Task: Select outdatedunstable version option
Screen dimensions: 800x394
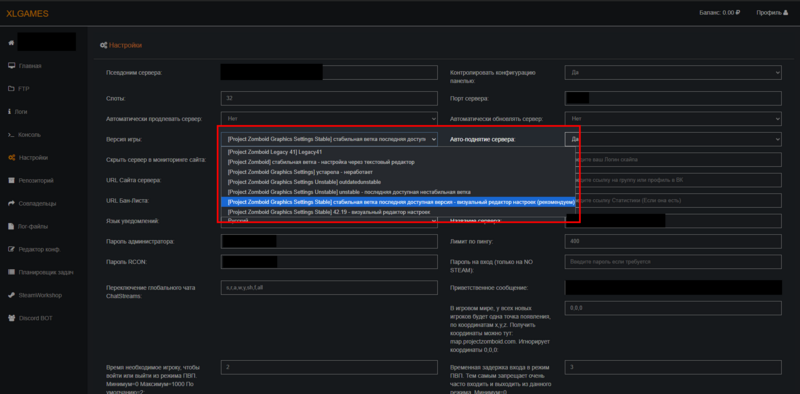Action: (x=398, y=182)
